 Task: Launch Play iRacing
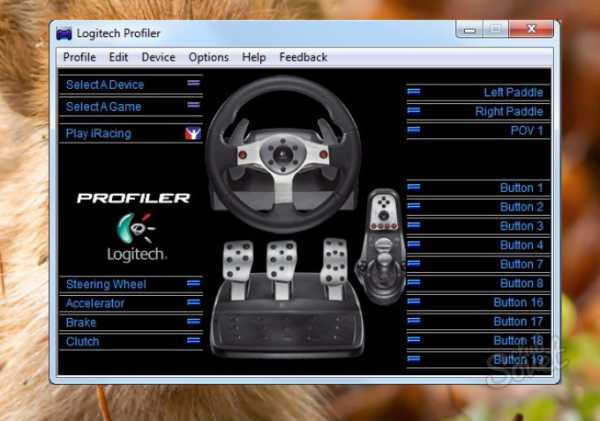point(131,134)
